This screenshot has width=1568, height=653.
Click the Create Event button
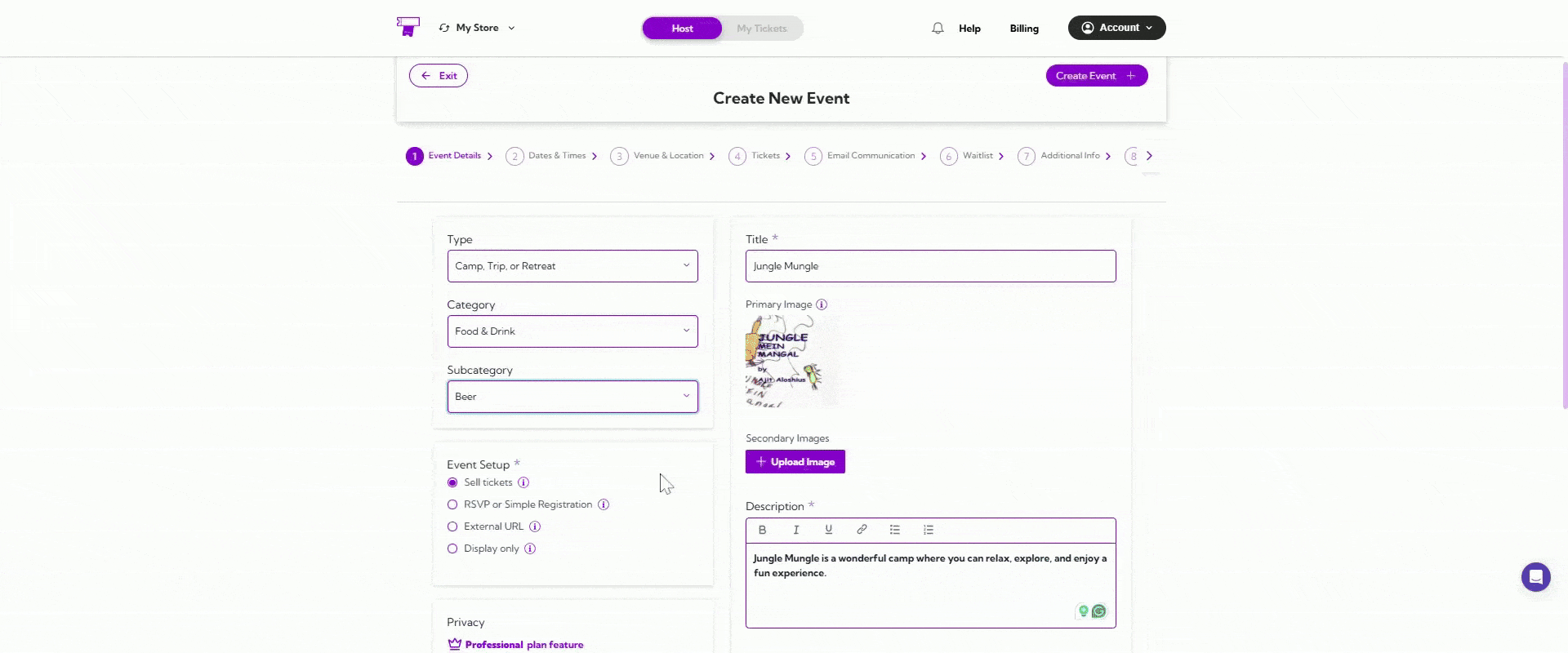pos(1097,76)
